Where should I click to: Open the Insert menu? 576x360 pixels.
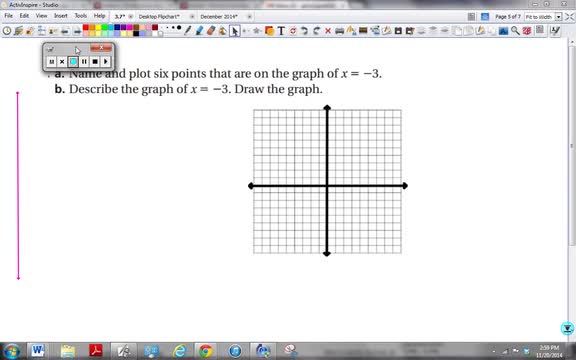pyautogui.click(x=61, y=16)
